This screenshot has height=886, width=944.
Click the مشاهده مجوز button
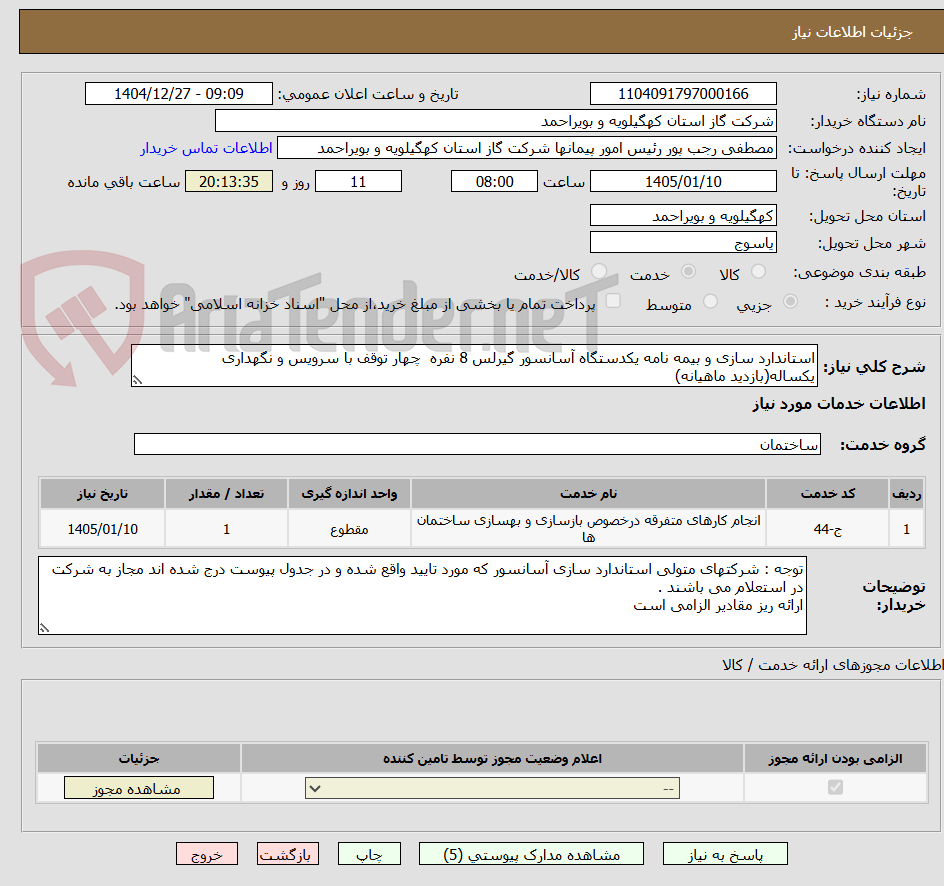point(138,788)
